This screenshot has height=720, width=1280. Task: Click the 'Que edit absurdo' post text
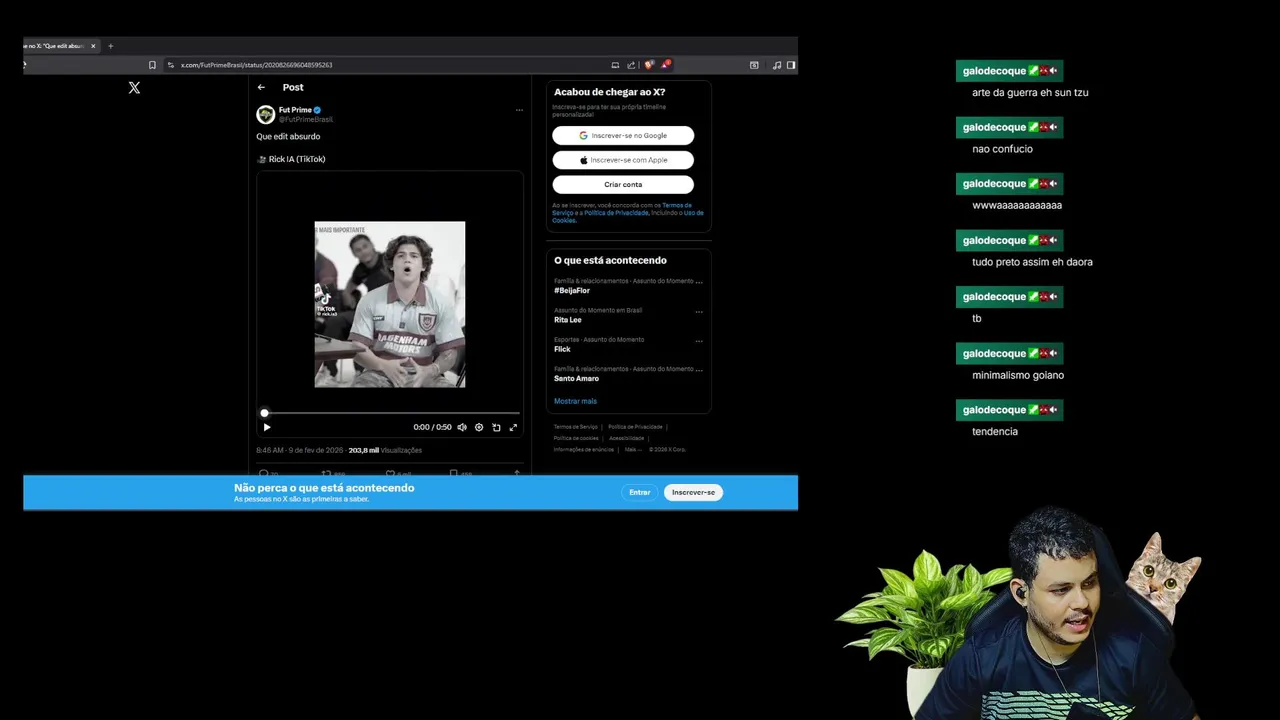coord(288,136)
